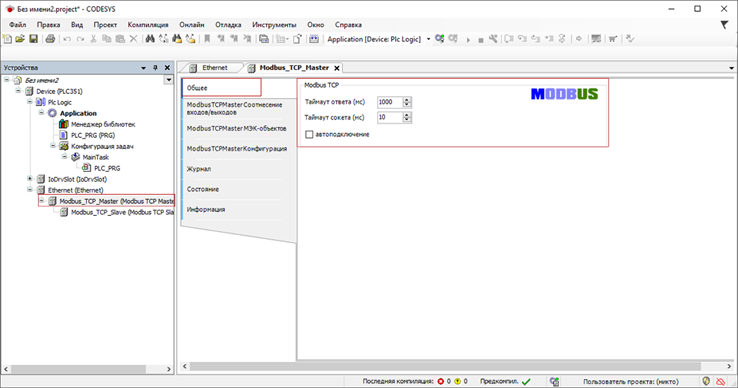This screenshot has height=388, width=738.
Task: Open the Онлайн menu
Action: point(192,25)
